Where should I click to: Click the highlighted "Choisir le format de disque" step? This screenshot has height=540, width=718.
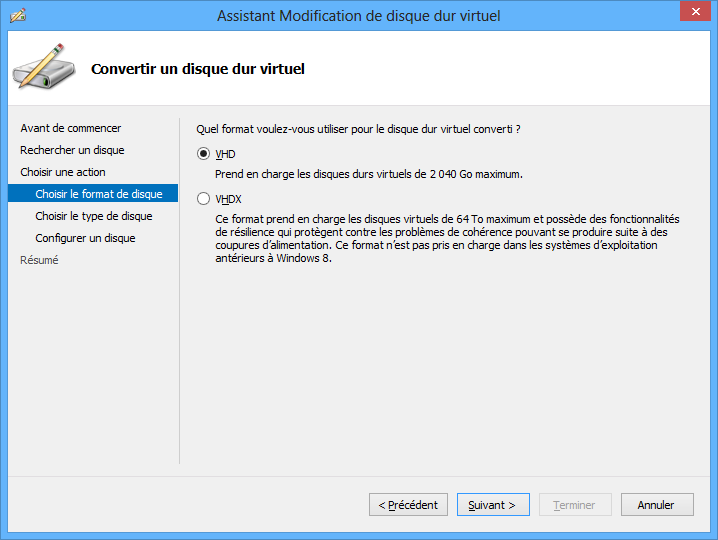point(98,194)
